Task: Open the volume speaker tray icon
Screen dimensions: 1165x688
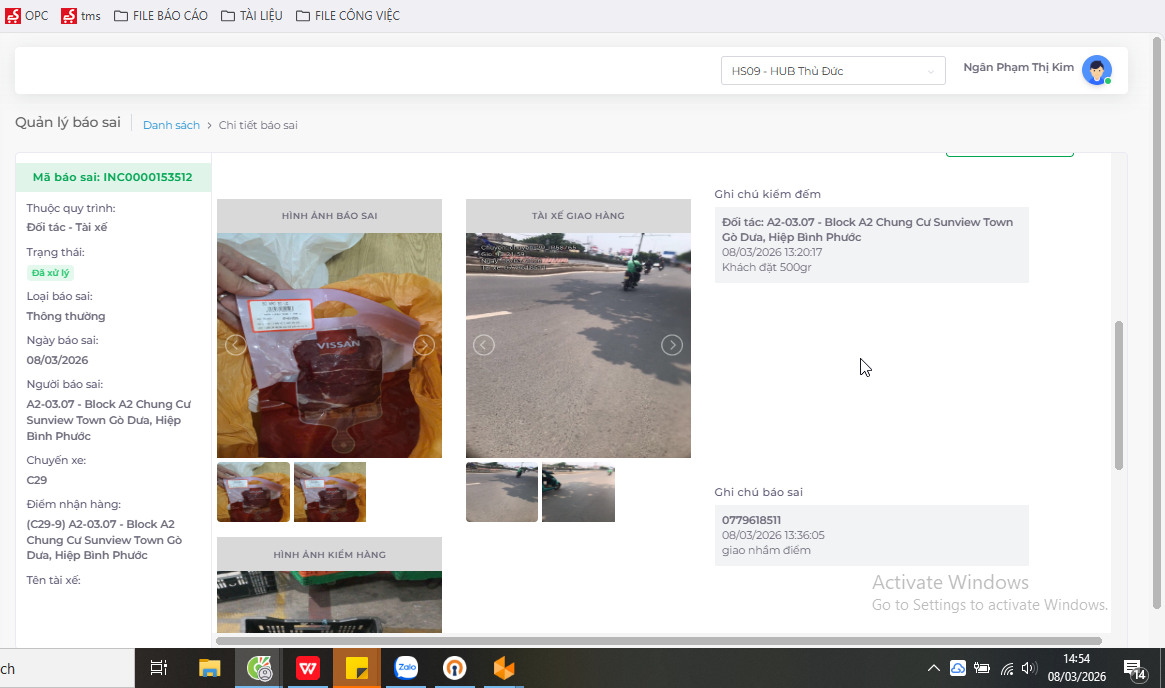Action: [x=1029, y=668]
